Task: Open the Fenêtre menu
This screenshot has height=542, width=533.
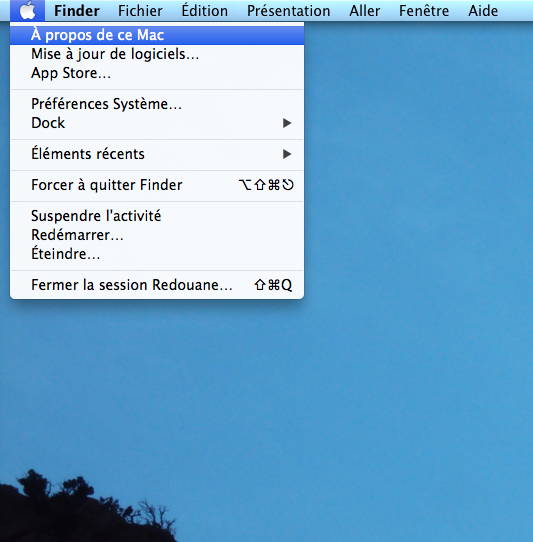Action: (x=424, y=11)
